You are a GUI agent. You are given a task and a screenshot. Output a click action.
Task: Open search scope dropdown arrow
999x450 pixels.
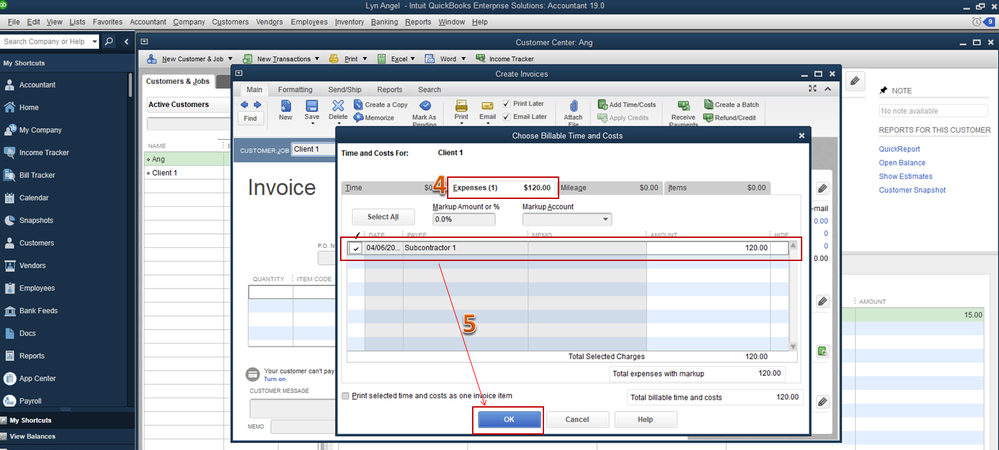click(95, 41)
